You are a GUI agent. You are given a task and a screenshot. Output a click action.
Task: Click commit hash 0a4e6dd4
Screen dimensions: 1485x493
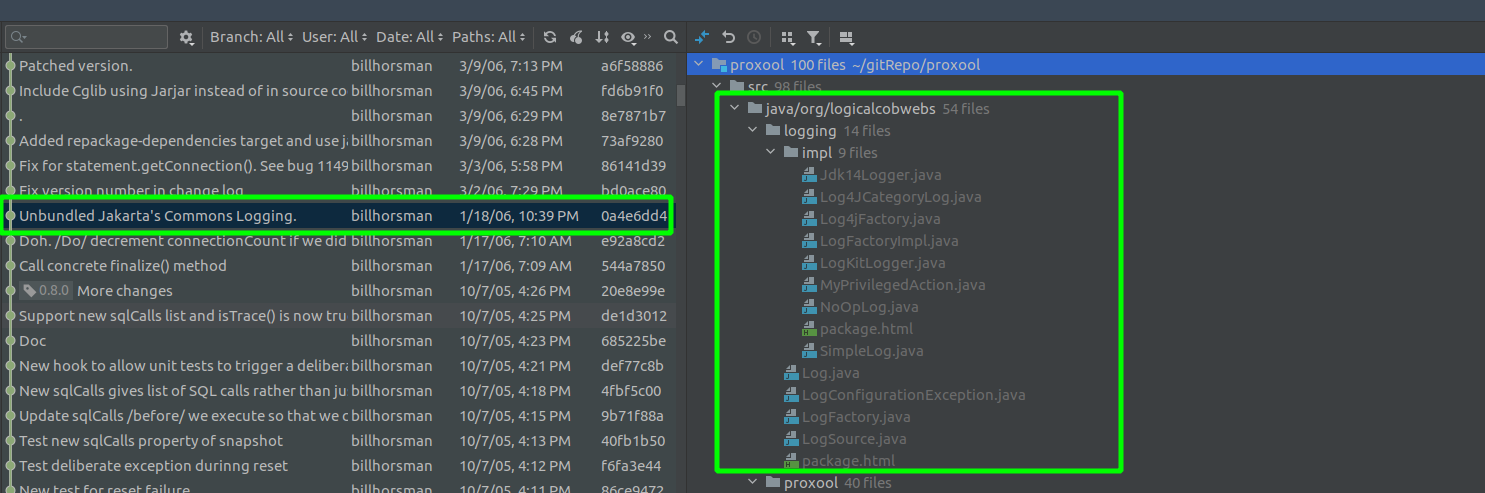pyautogui.click(x=634, y=216)
